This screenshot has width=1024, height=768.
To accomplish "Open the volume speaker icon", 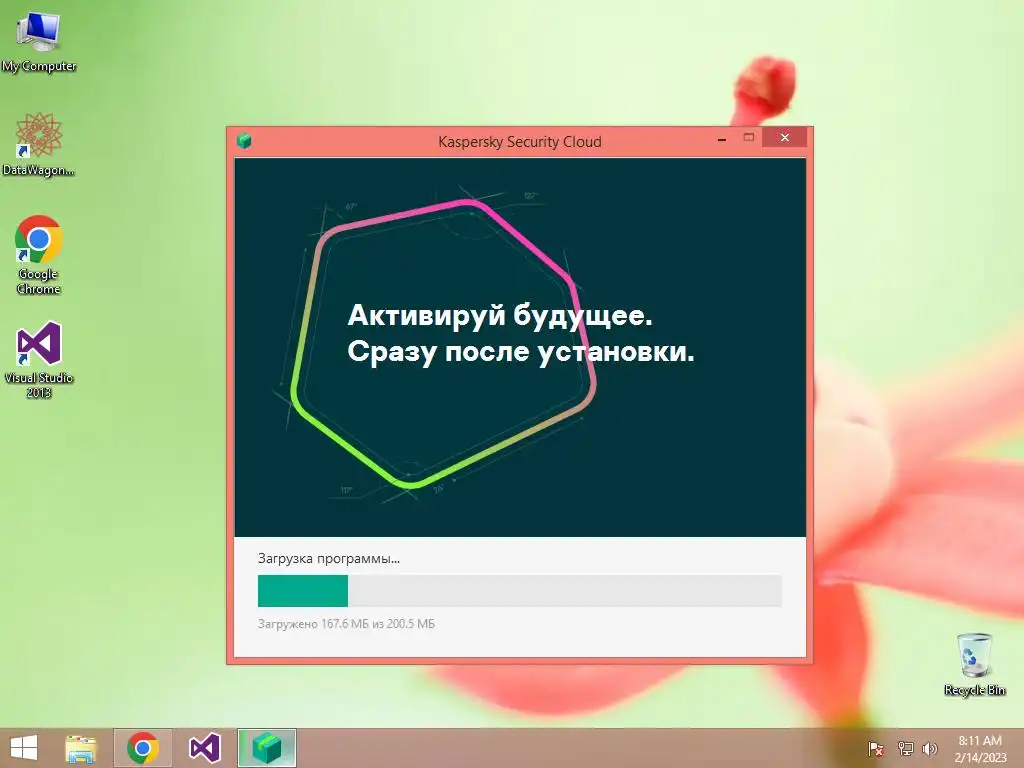I will click(x=929, y=748).
